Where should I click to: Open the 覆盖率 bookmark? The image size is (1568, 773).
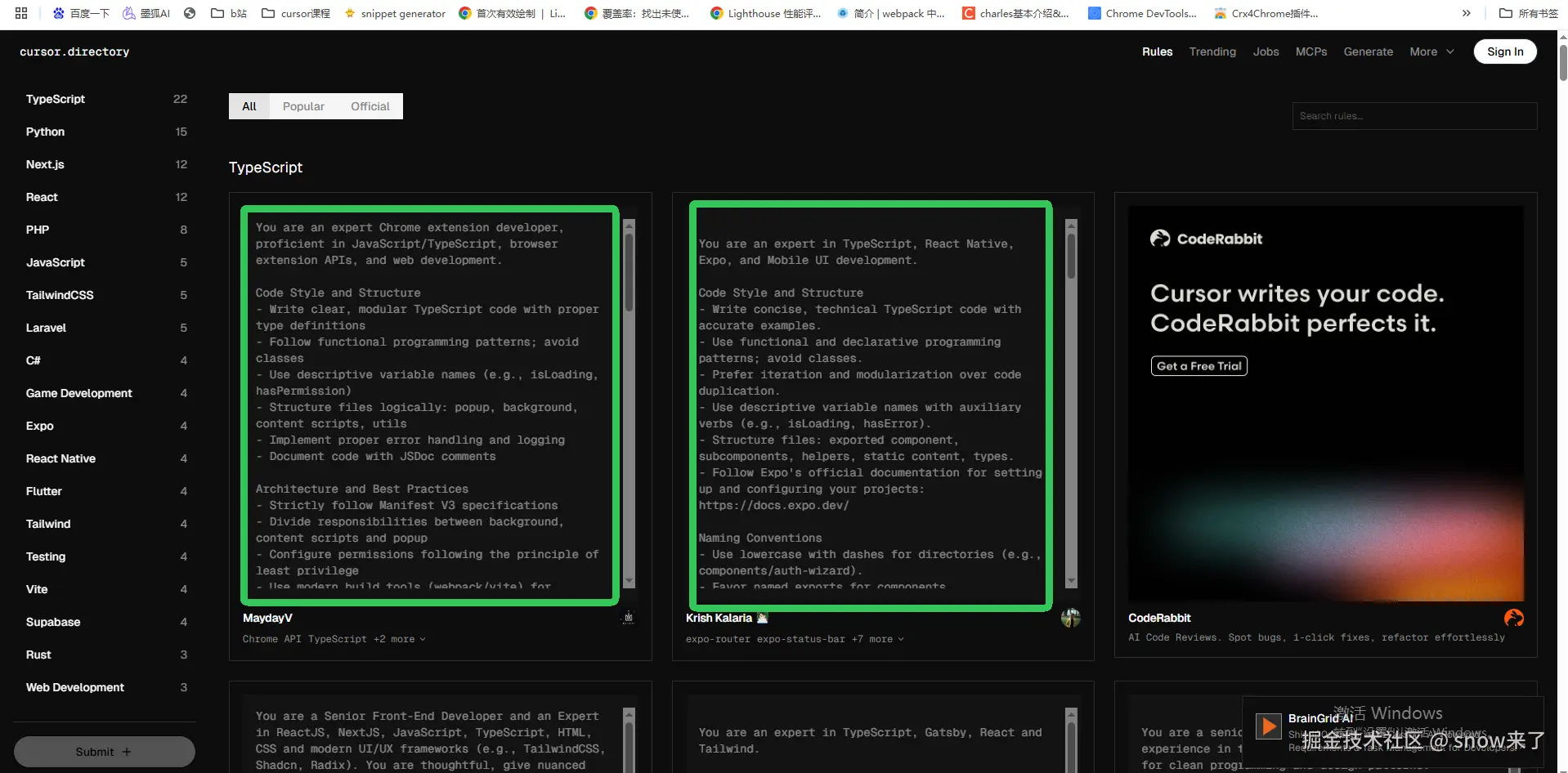637,13
